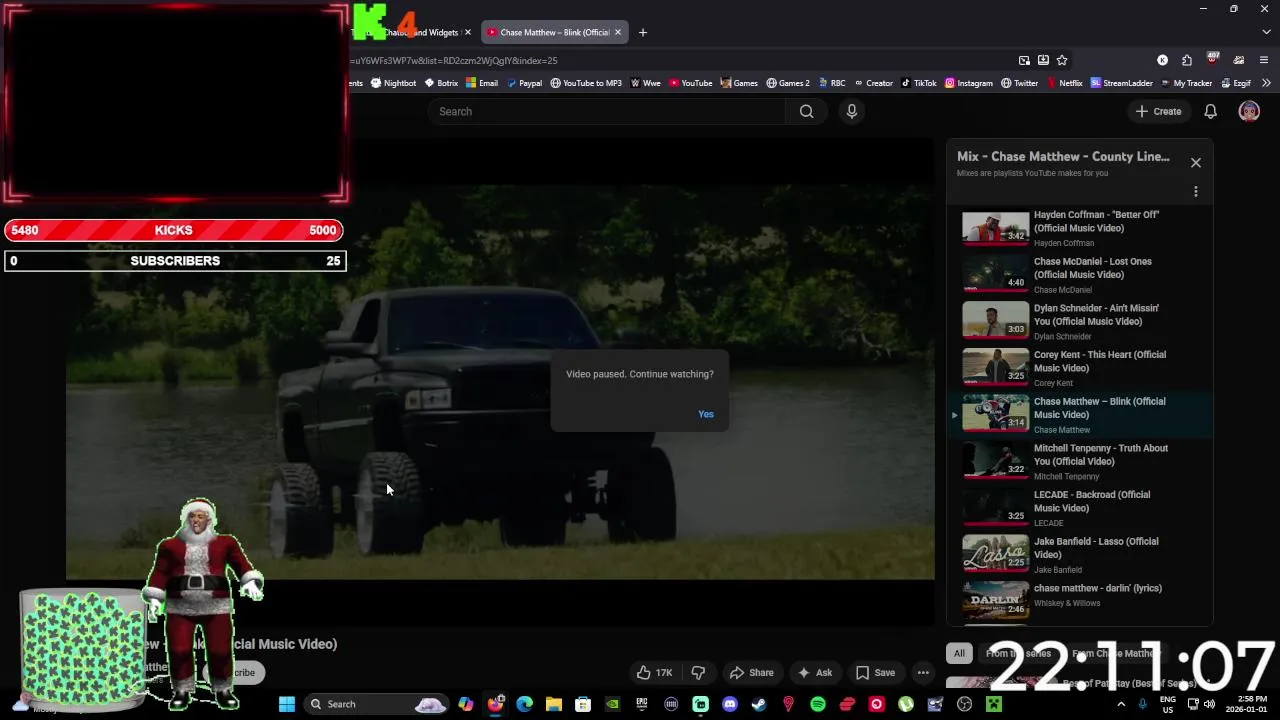Launch Microsoft Edge from the taskbar

[x=524, y=704]
